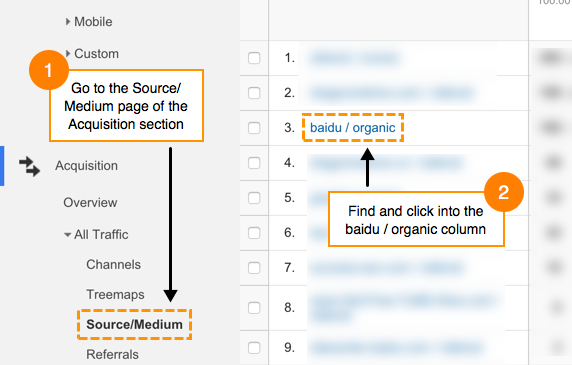The width and height of the screenshot is (572, 365).
Task: Click the Acquisition arrows icon
Action: click(30, 167)
